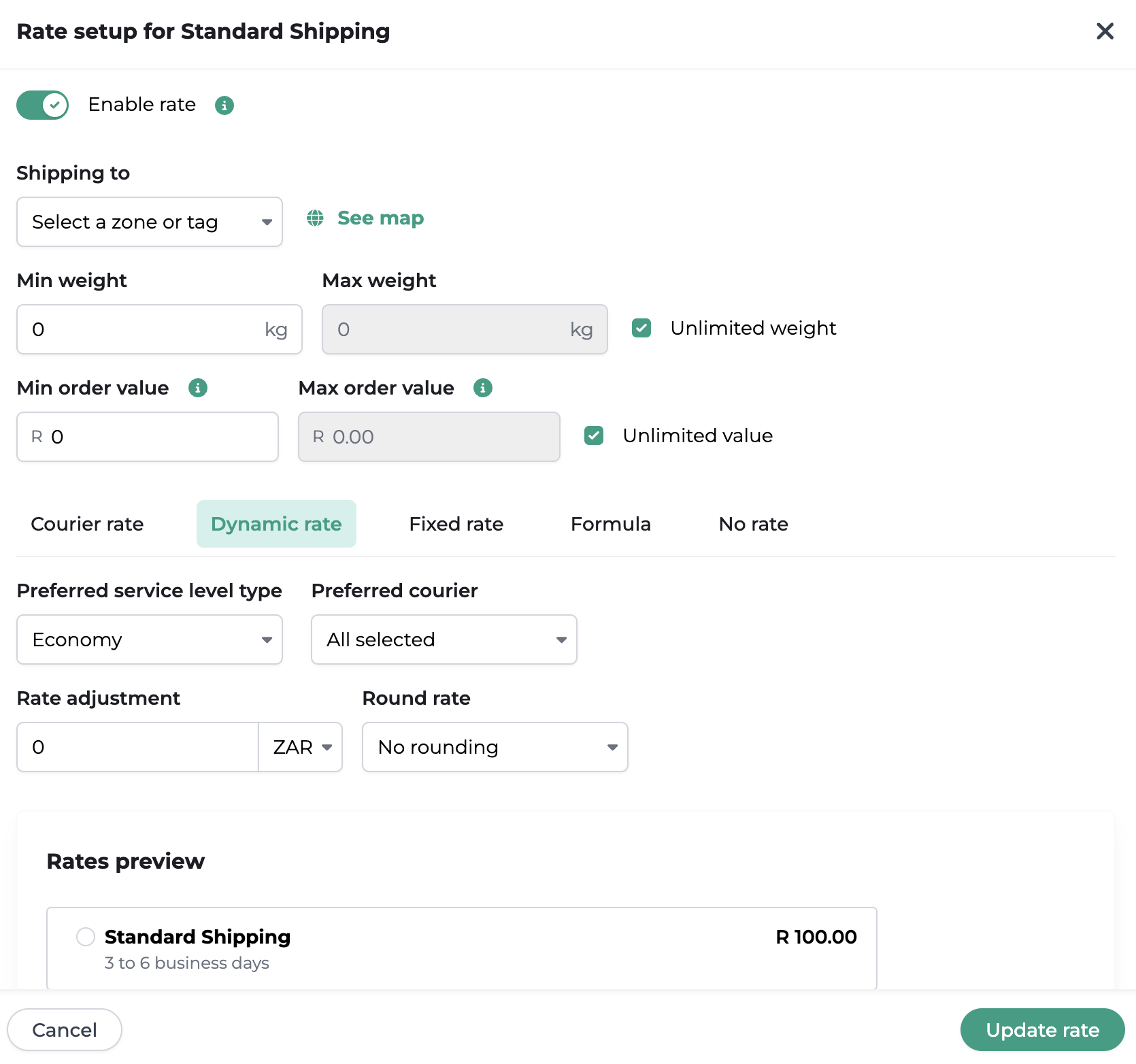Toggle the Enable rate switch
Image resolution: width=1136 pixels, height=1064 pixels.
[x=43, y=105]
